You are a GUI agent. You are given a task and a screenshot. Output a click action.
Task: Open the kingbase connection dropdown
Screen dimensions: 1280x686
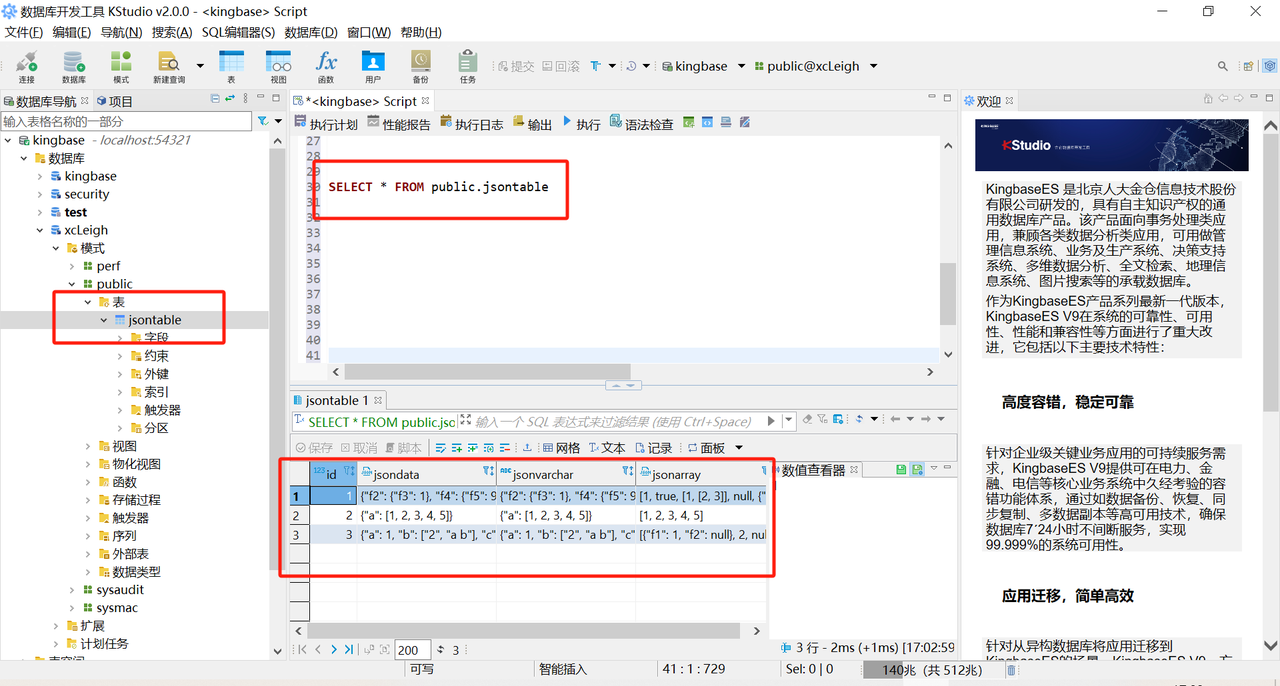[742, 66]
